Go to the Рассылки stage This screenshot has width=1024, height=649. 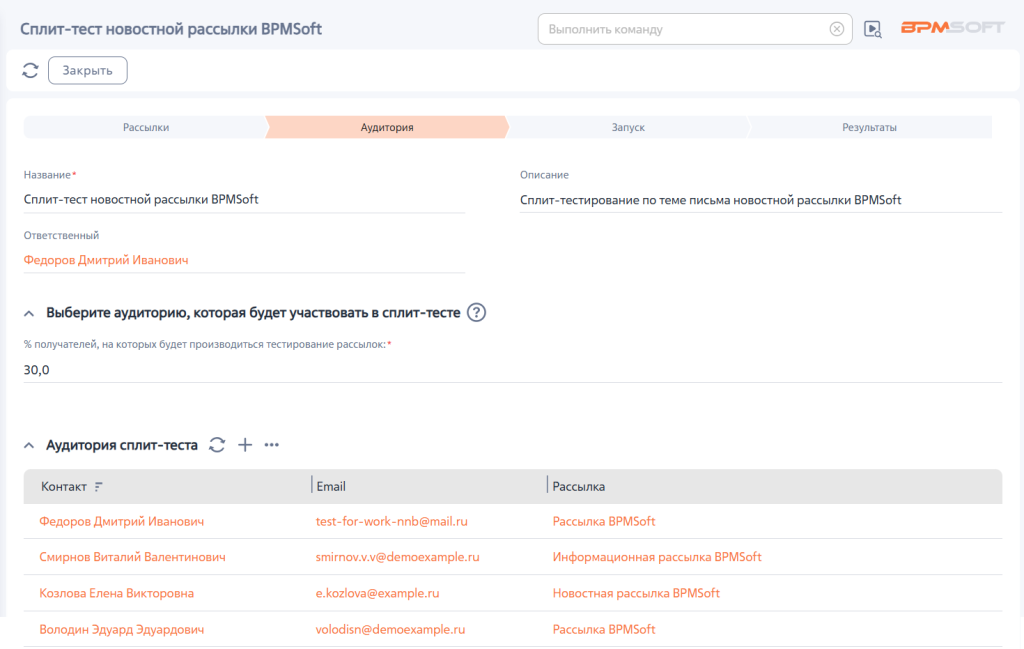(x=146, y=127)
